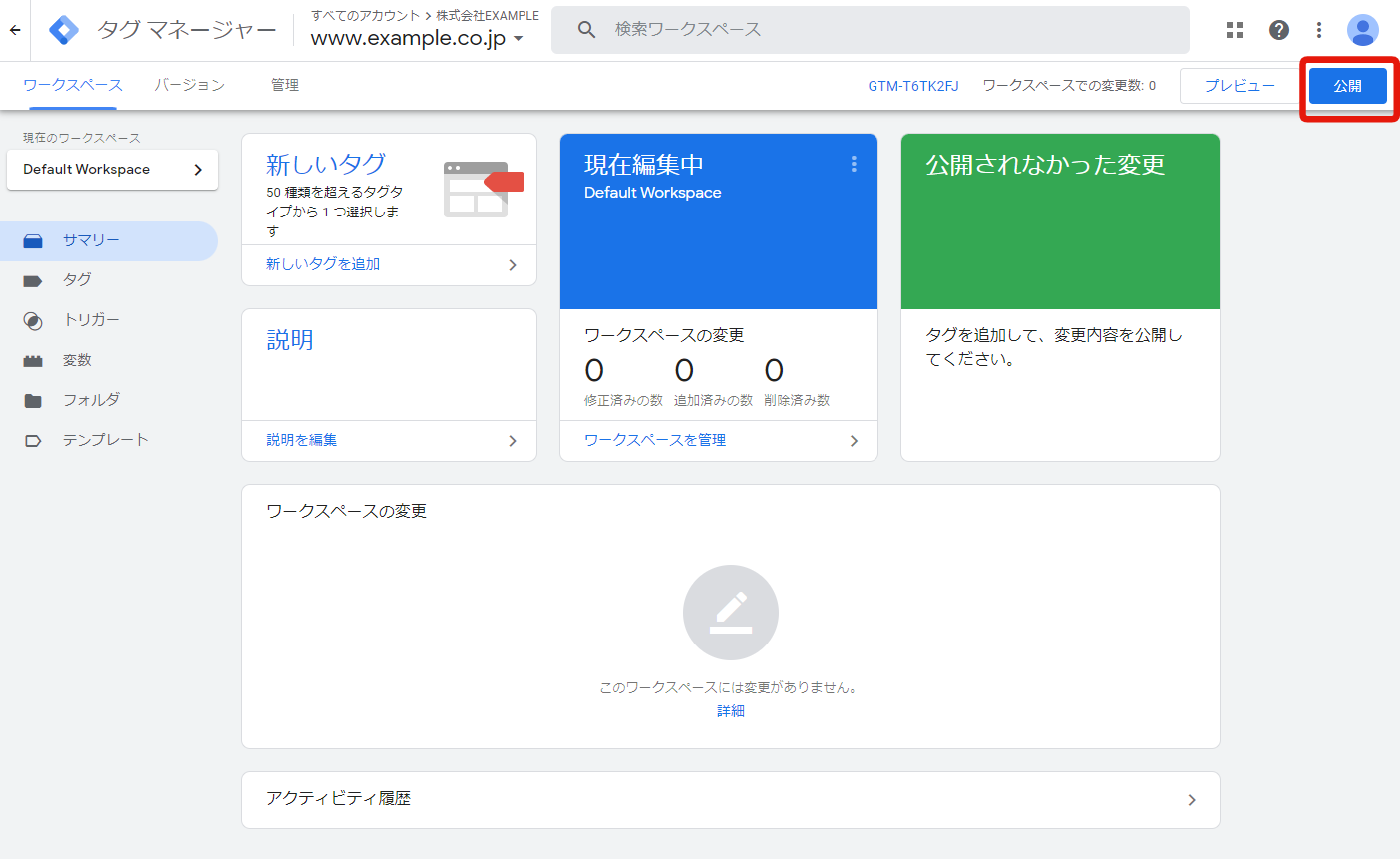Image resolution: width=1400 pixels, height=859 pixels.
Task: Click the 新しいタグ card title
Action: pyautogui.click(x=326, y=164)
